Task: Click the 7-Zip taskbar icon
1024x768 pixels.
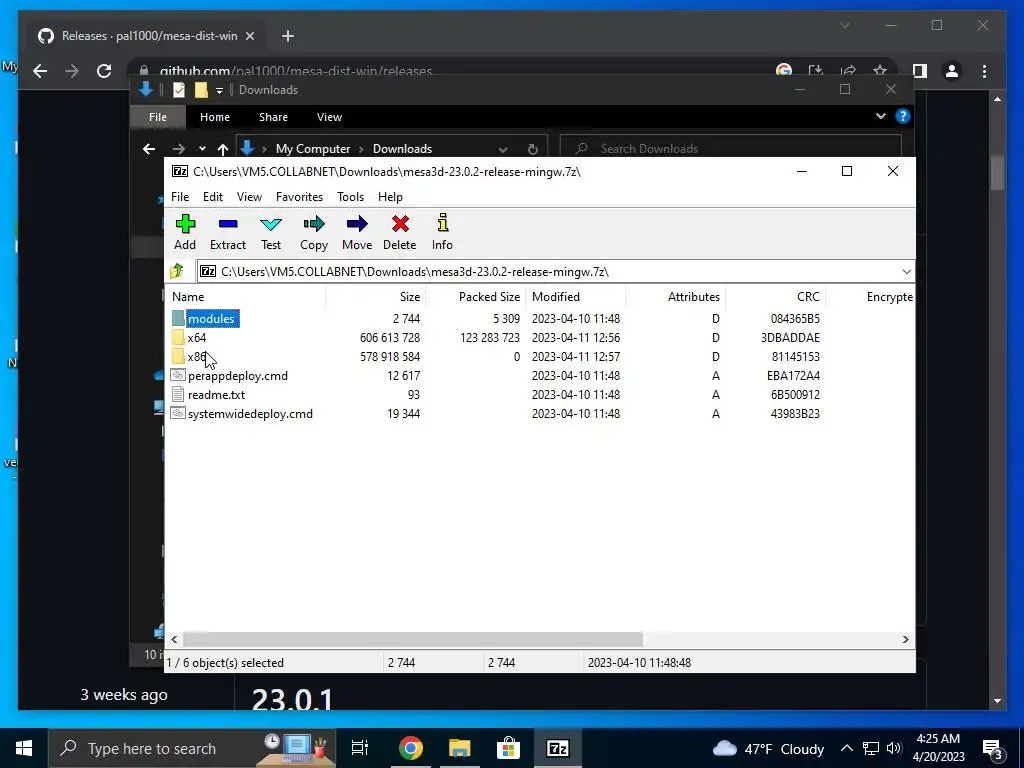Action: [557, 748]
